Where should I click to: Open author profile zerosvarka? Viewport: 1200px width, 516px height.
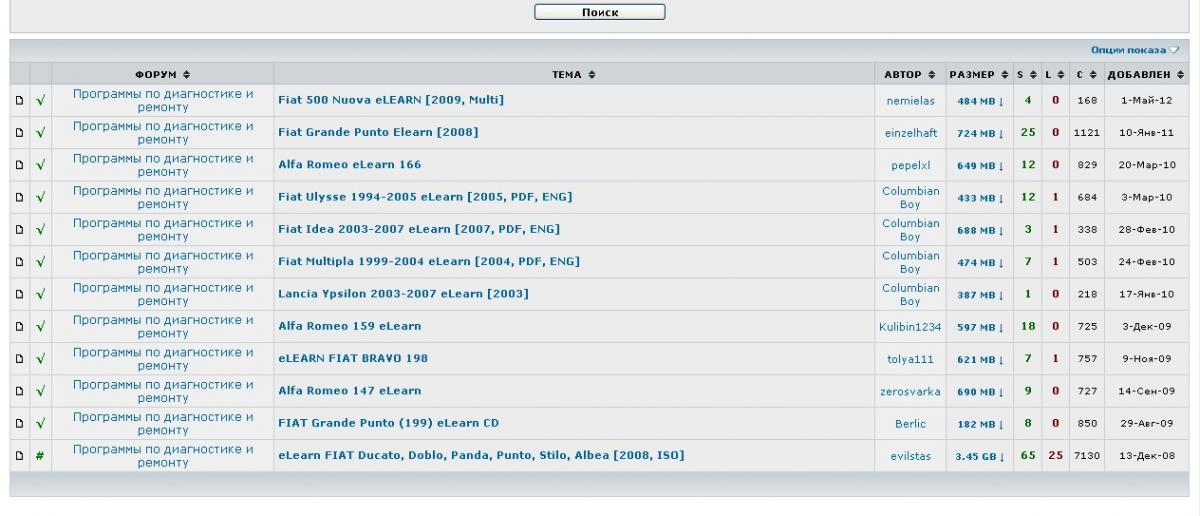(x=910, y=392)
